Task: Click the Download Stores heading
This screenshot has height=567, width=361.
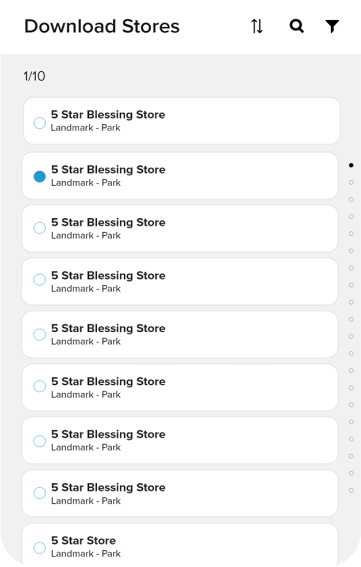Action: (102, 26)
